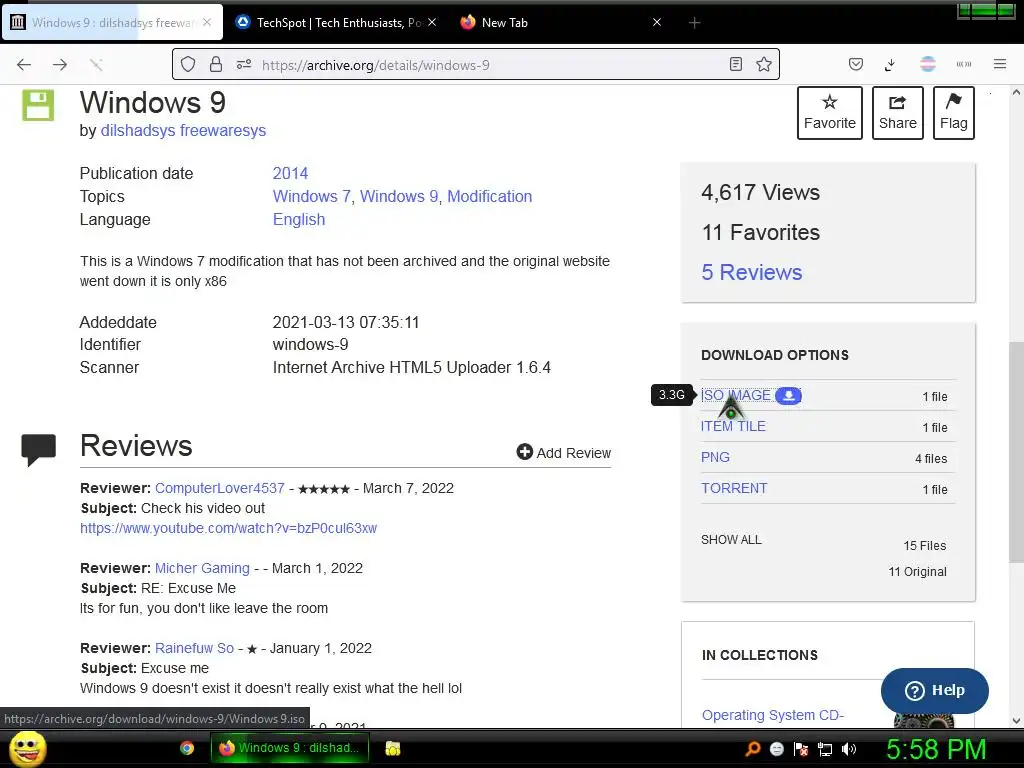
Task: Click the green floppy disk item icon
Action: 38,105
